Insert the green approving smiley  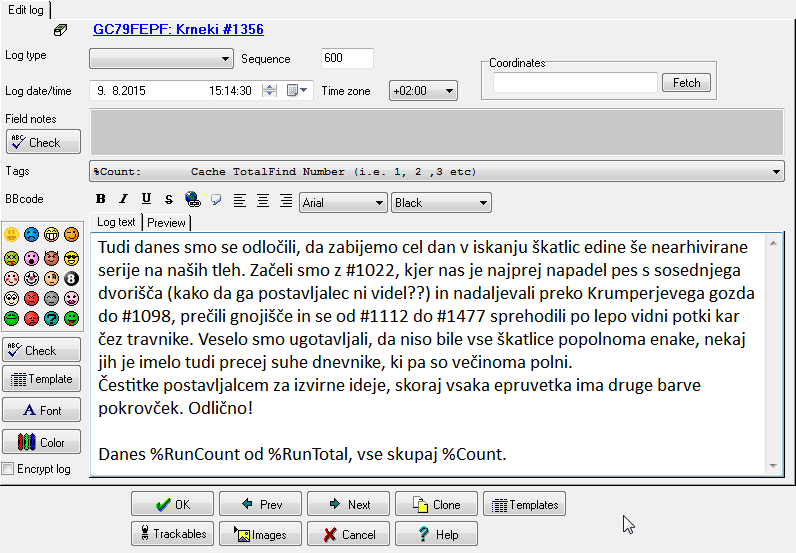(11, 318)
